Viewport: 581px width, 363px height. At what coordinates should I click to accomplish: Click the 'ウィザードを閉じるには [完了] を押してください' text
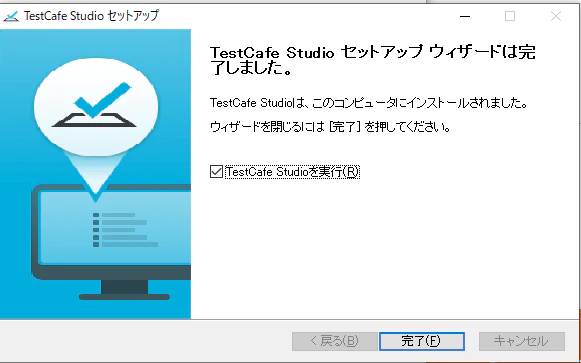(330, 127)
